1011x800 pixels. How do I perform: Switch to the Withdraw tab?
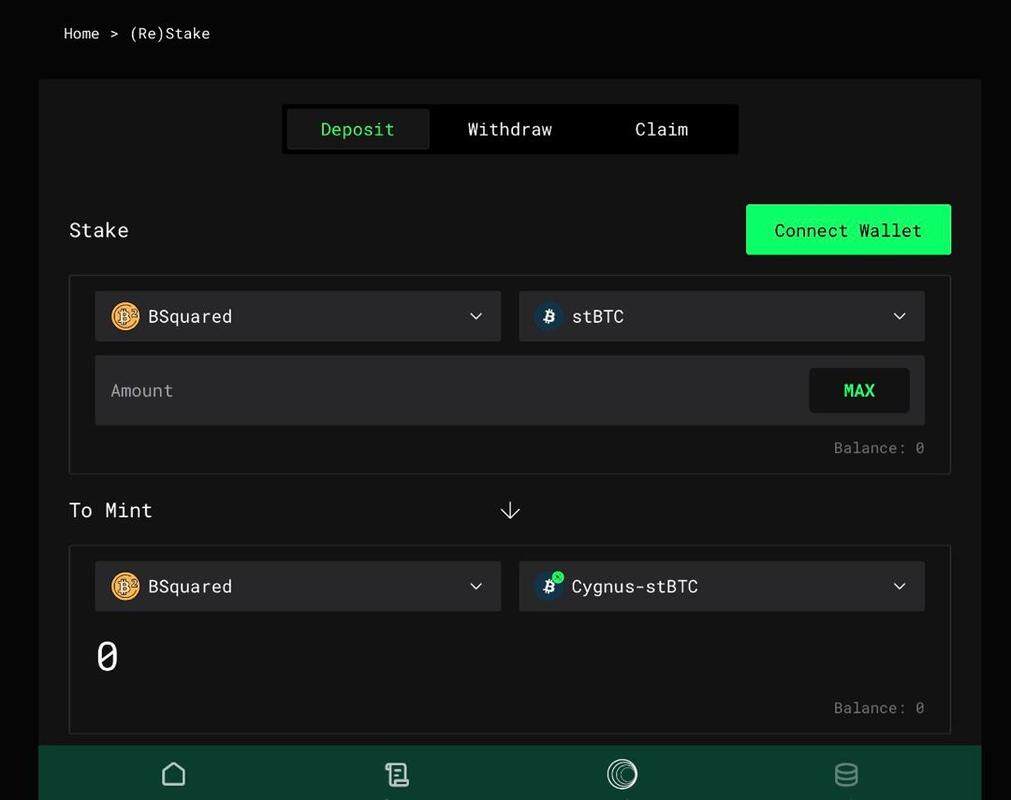pyautogui.click(x=509, y=129)
